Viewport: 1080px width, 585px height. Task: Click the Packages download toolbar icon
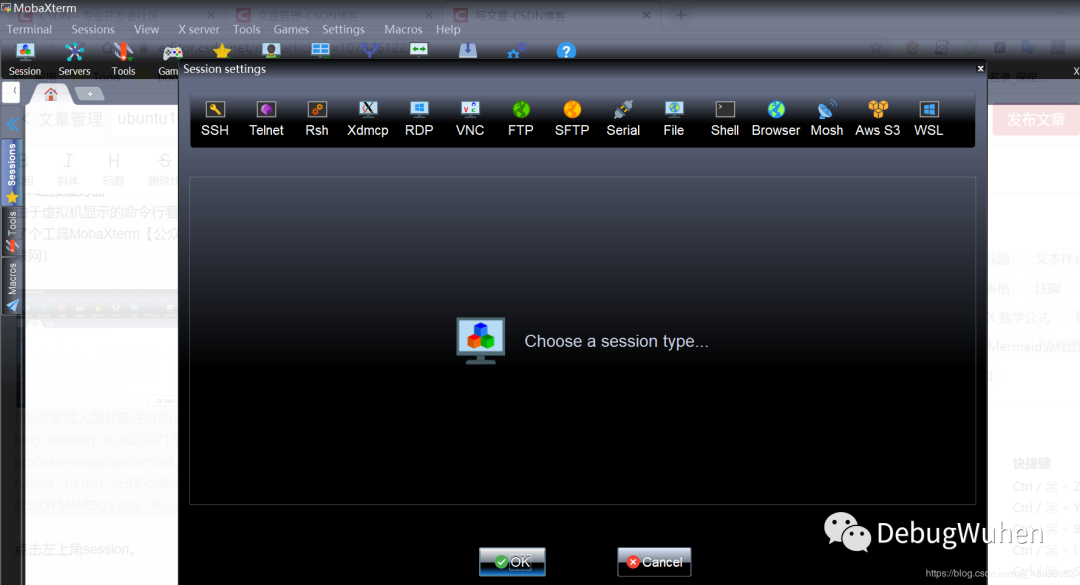click(468, 50)
